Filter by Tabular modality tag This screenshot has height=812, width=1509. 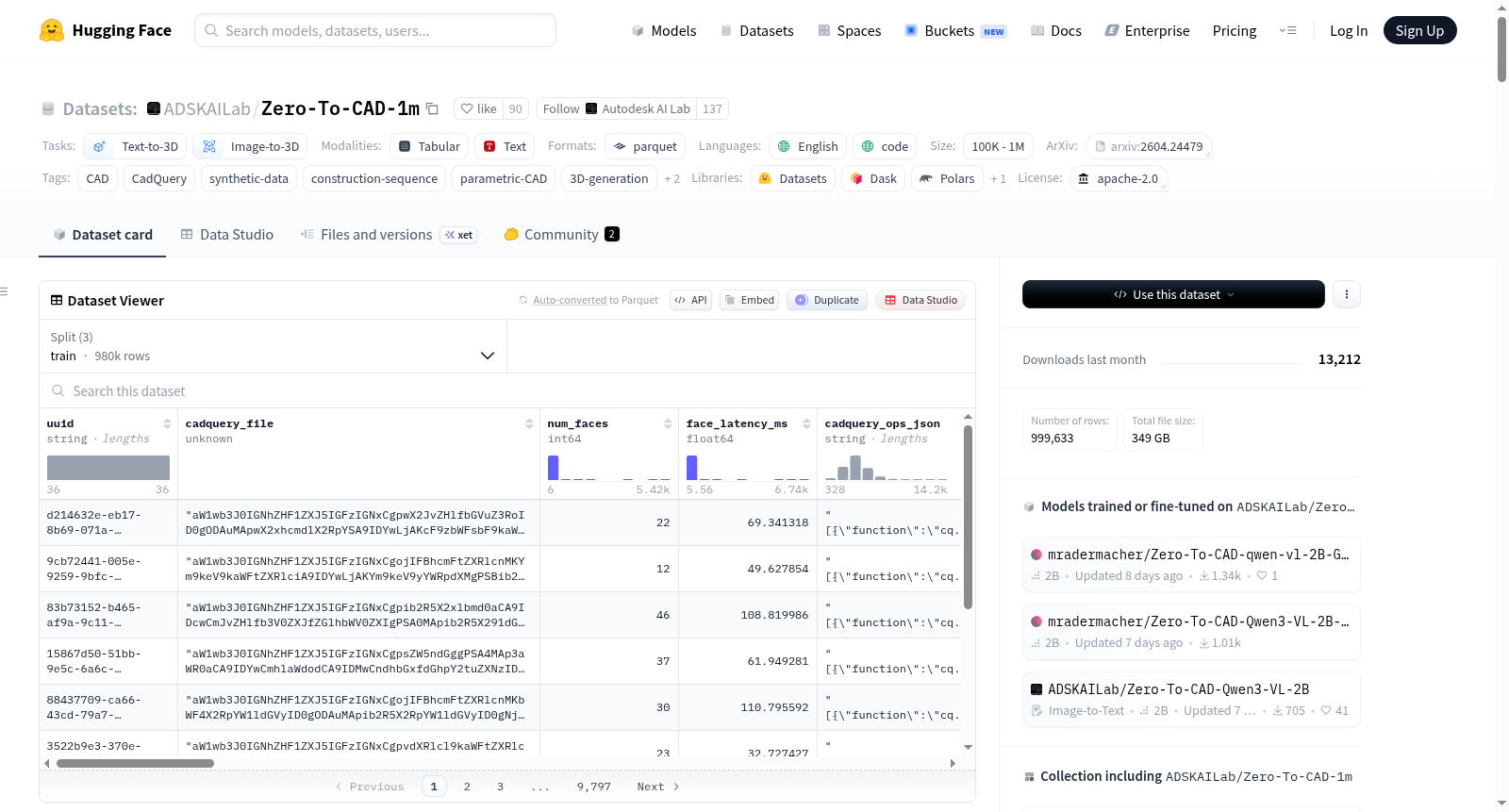pos(429,146)
